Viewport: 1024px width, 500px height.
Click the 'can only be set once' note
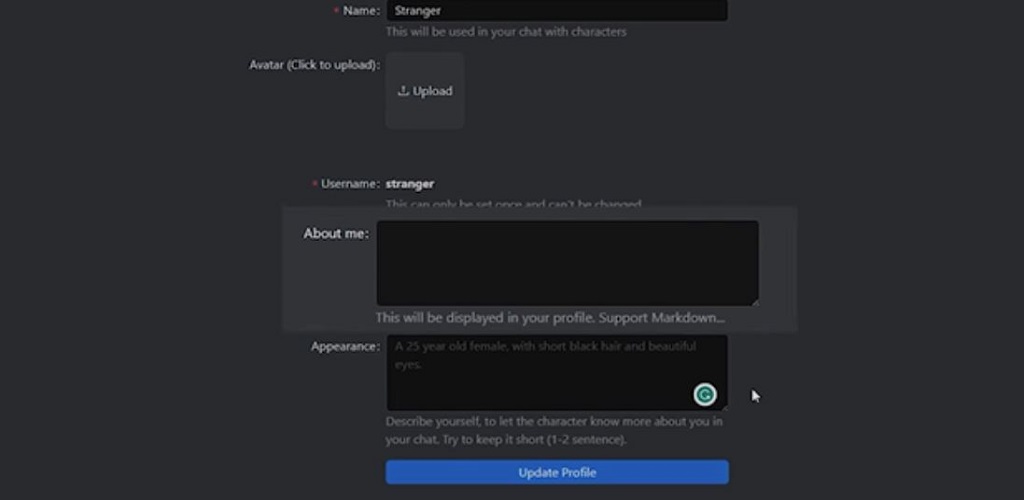tap(513, 203)
